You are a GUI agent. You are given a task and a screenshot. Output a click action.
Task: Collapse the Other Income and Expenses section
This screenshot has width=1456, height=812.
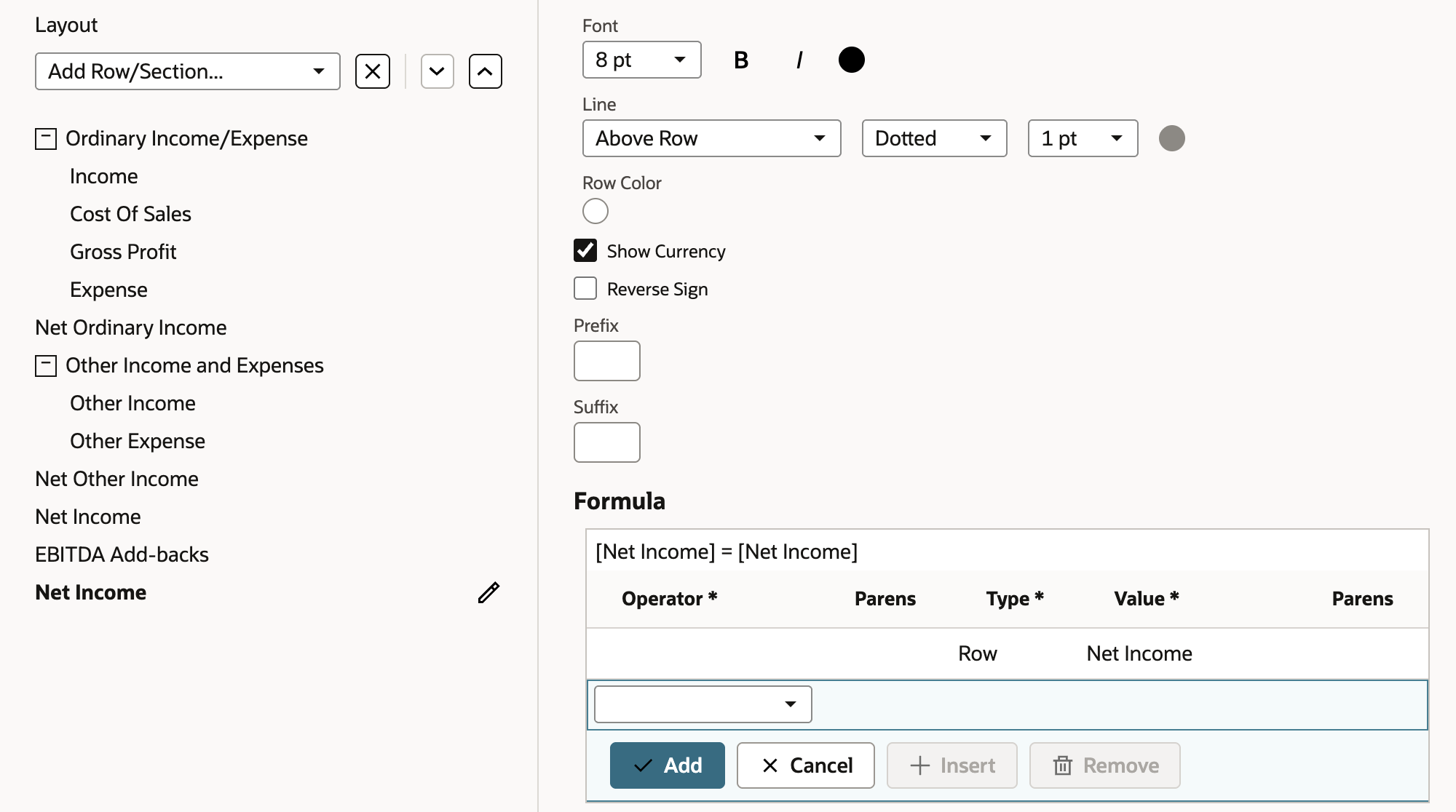46,365
